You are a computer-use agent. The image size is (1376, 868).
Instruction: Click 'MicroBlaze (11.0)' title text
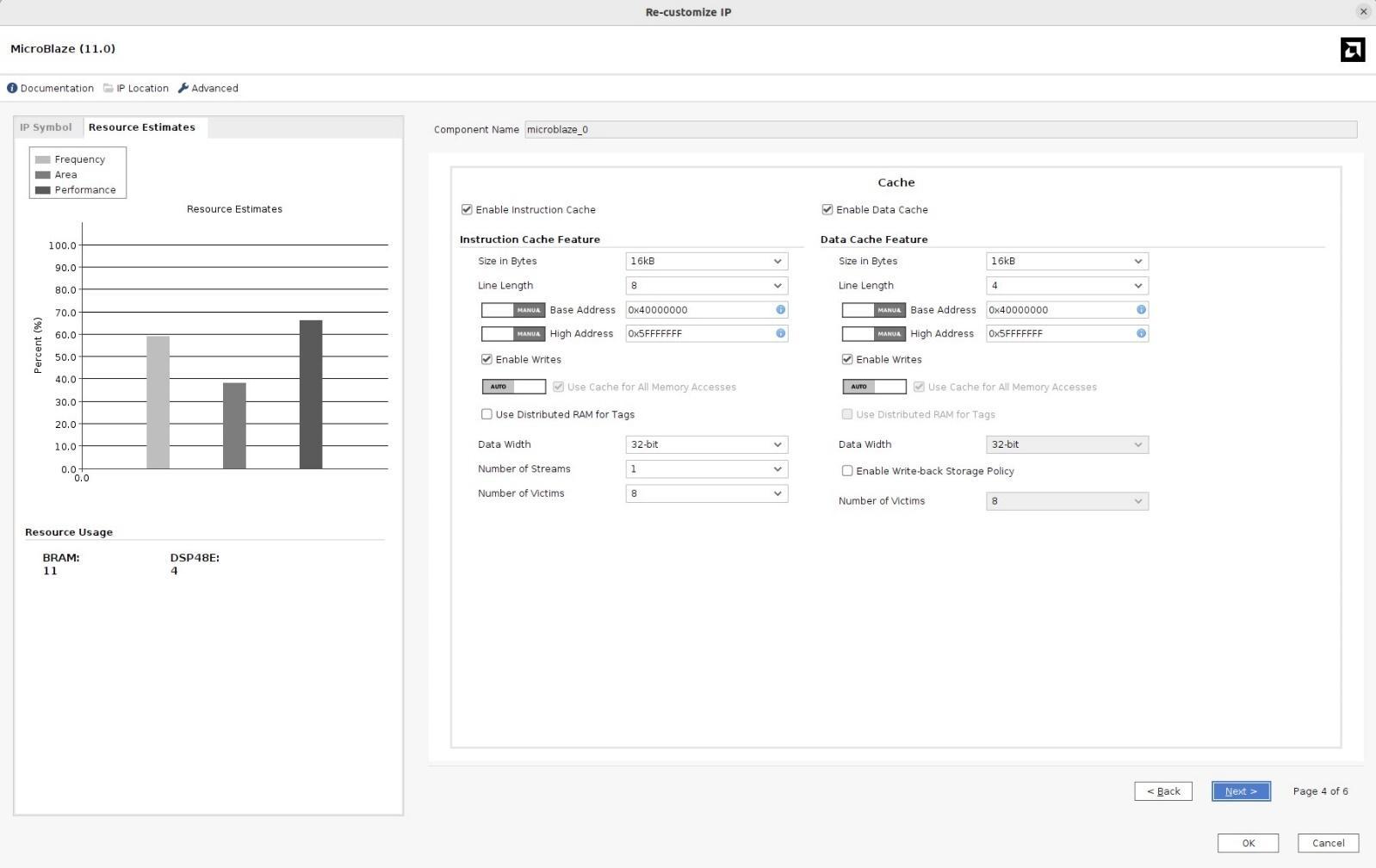pos(63,48)
